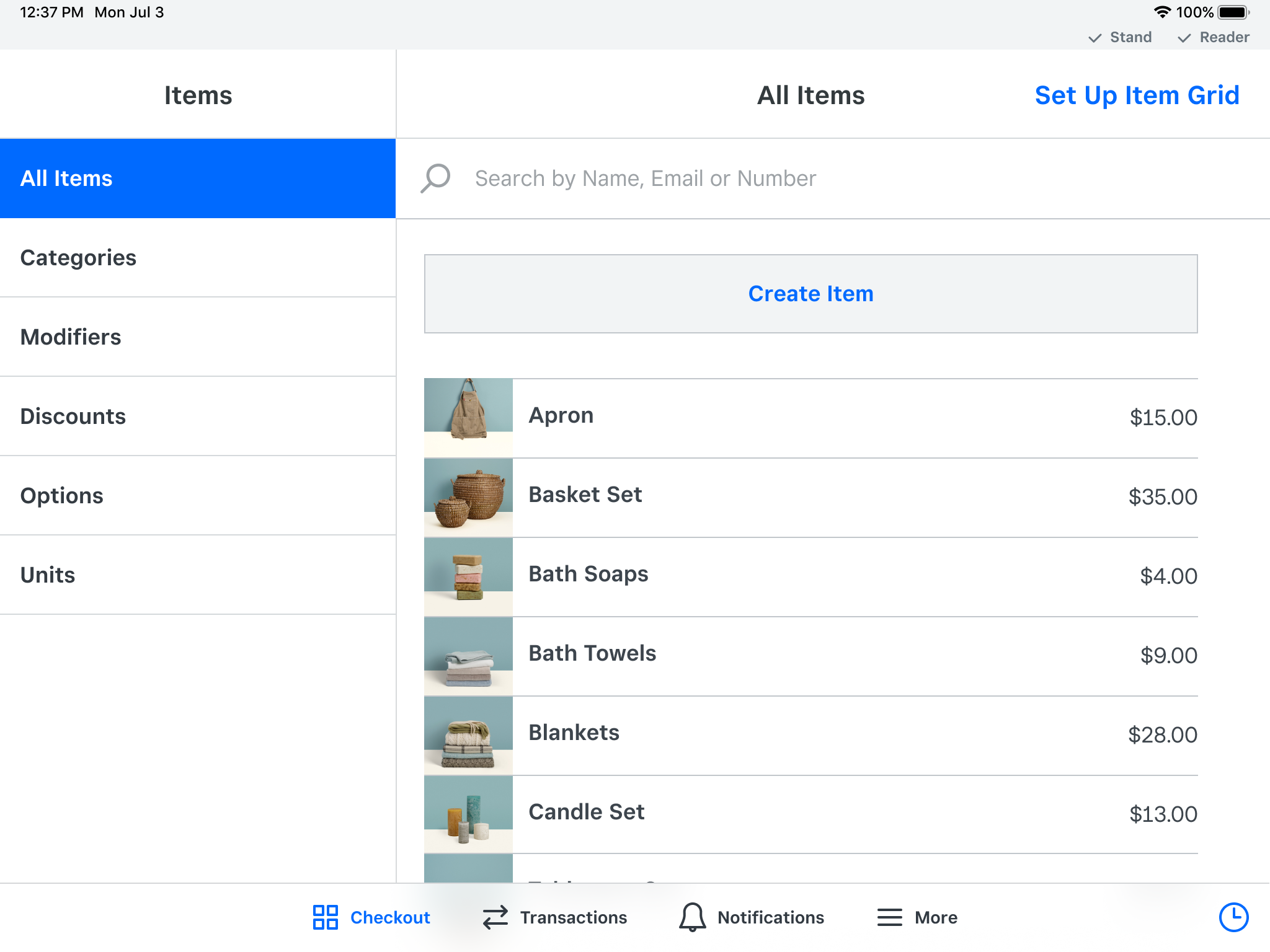Focus the Search by Name field
1270x952 pixels.
(645, 178)
